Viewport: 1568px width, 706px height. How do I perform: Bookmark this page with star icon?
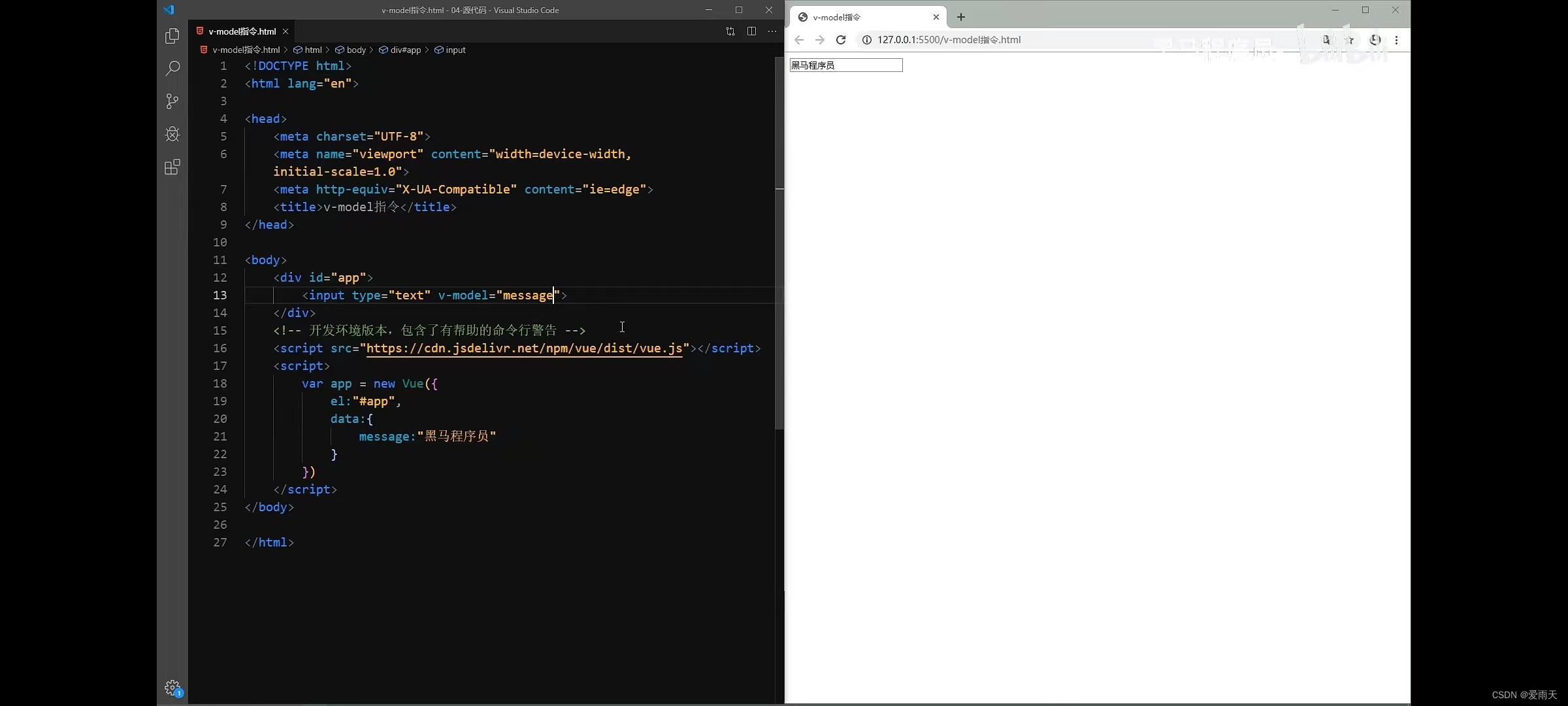(1350, 40)
